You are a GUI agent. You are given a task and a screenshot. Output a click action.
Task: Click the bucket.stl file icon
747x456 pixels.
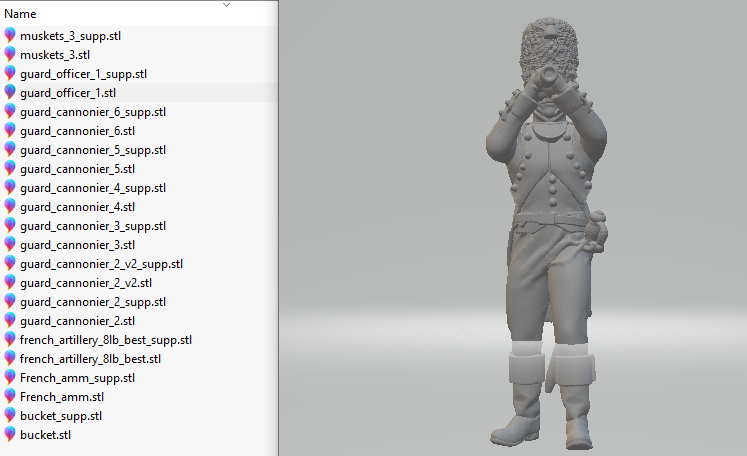point(10,435)
